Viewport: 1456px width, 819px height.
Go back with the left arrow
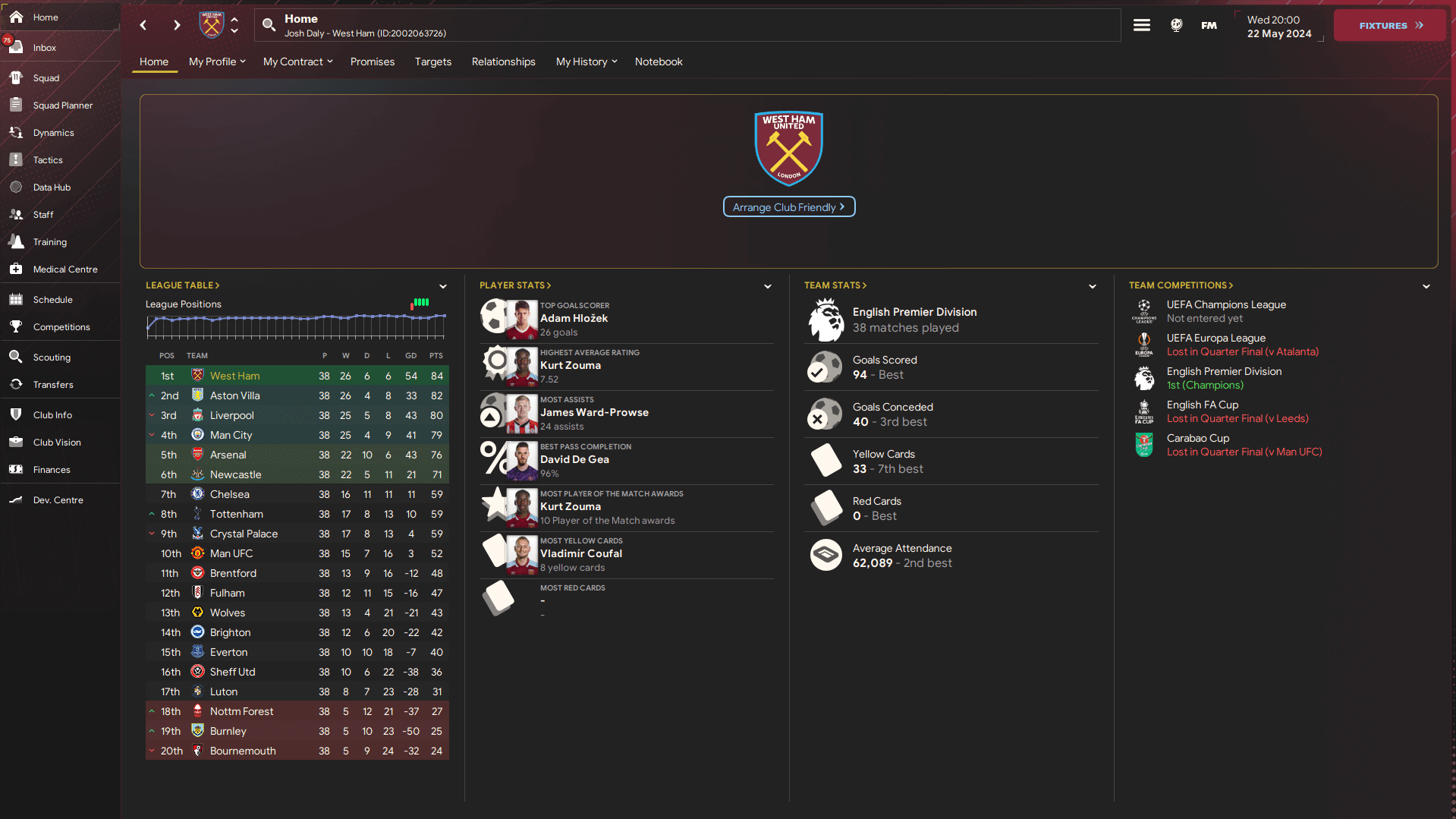pos(143,25)
